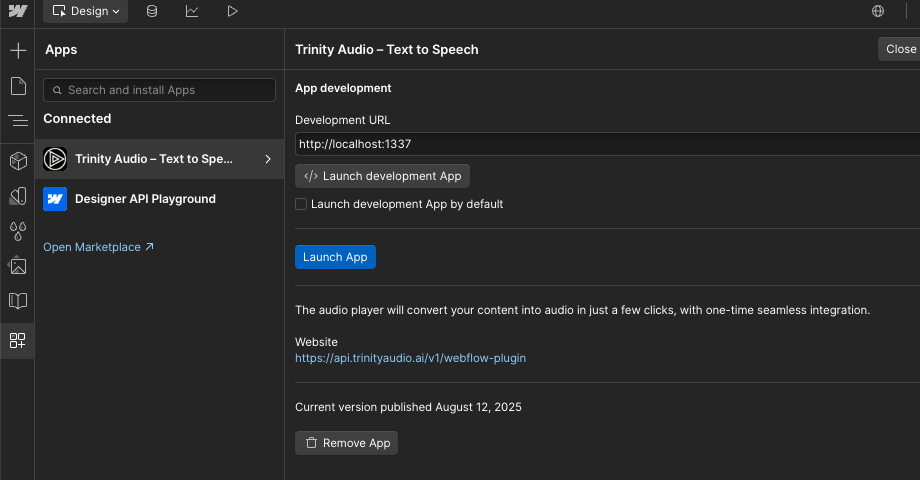Open the Marketplace link
The image size is (920, 480).
[98, 247]
